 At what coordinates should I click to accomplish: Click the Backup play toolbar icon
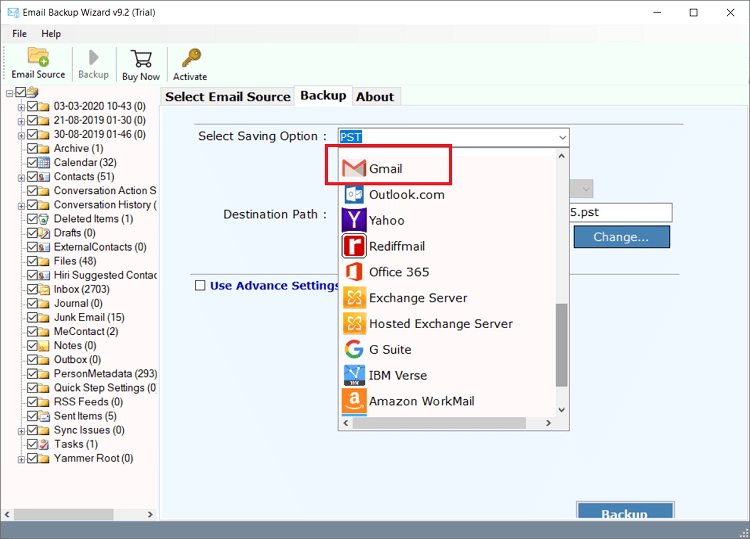coord(93,58)
